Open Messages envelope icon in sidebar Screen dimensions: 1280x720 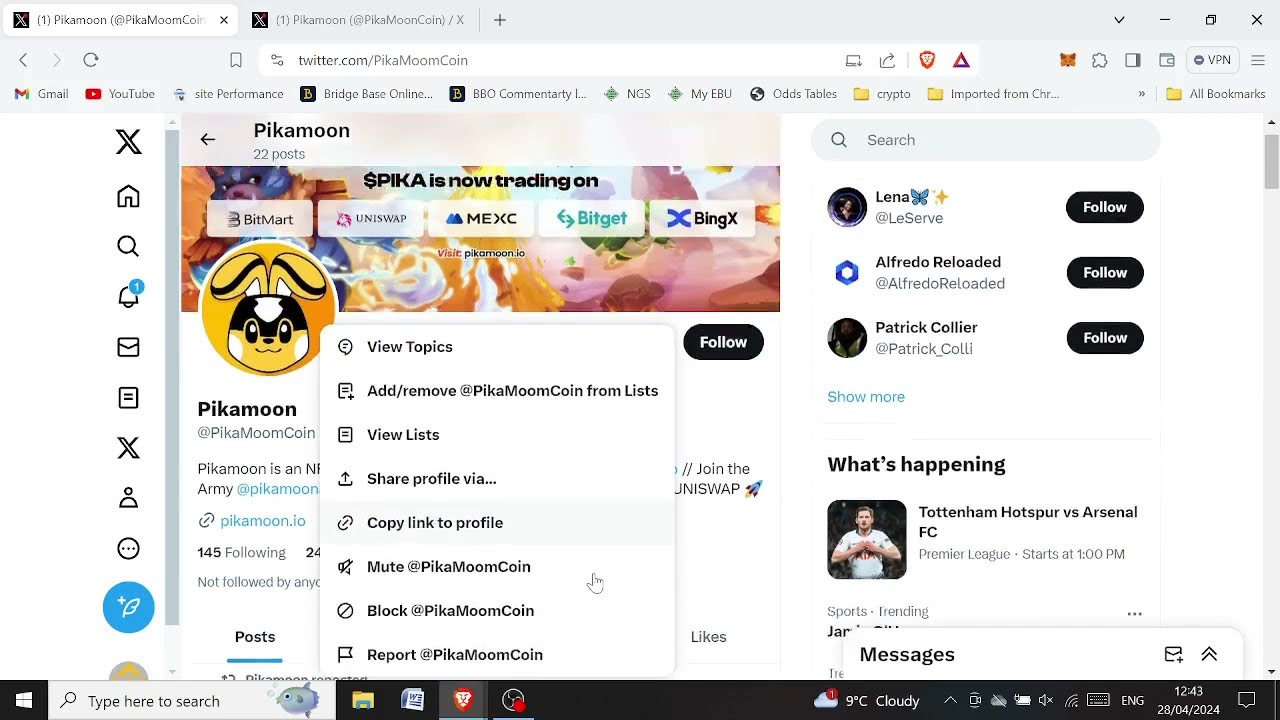(128, 347)
